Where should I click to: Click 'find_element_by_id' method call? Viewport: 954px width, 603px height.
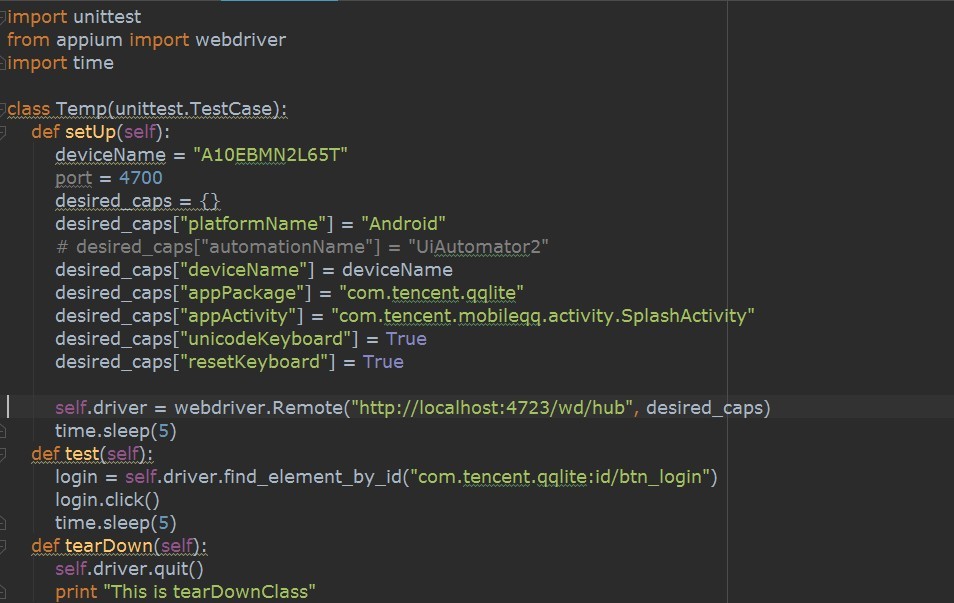click(x=312, y=477)
